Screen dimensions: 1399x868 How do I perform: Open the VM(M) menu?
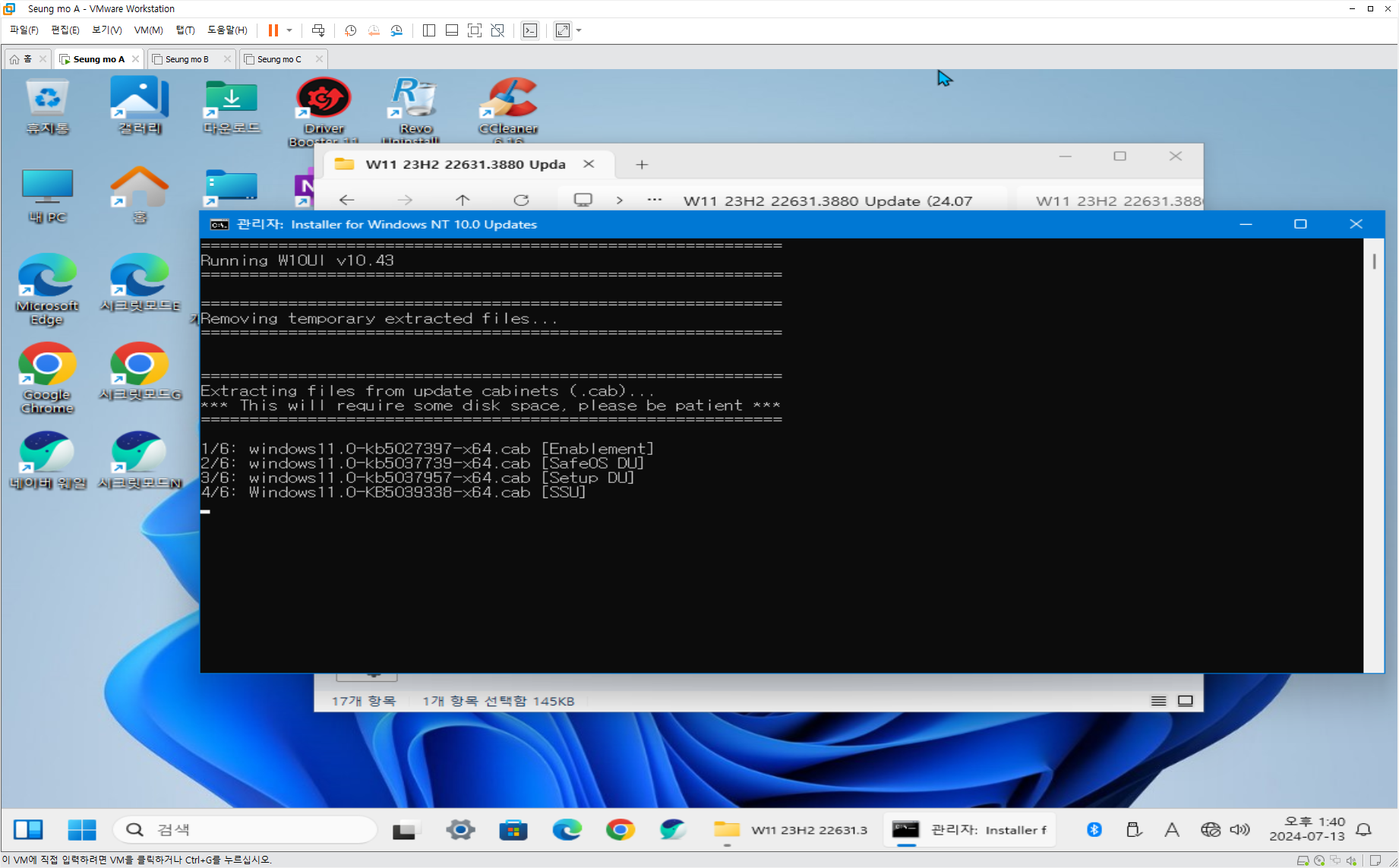149,30
